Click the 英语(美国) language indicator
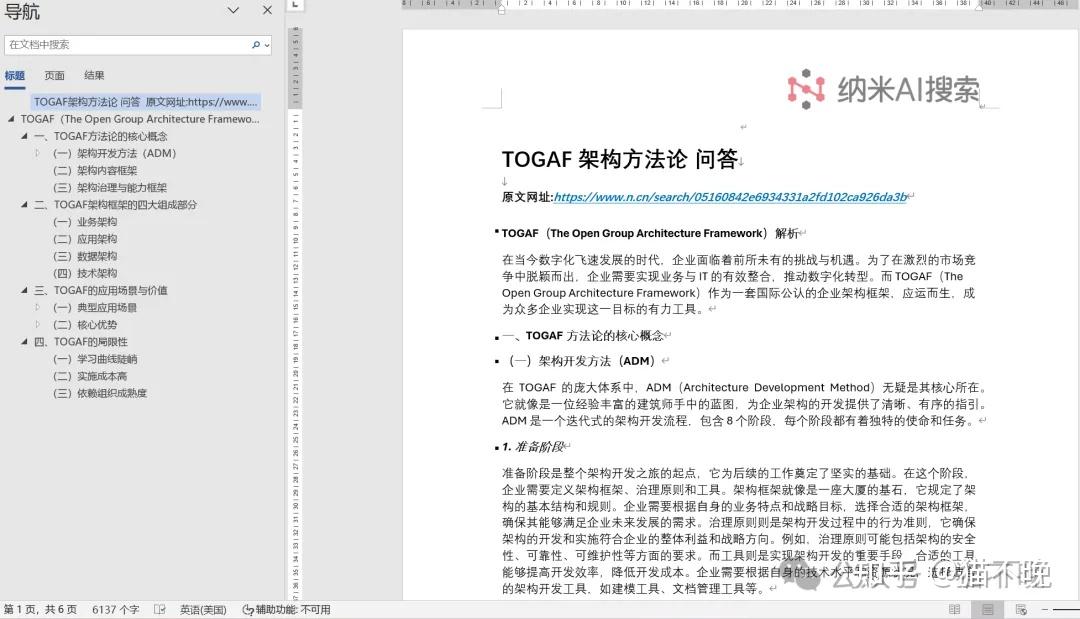Screen dimensions: 1080x619 tap(203, 609)
